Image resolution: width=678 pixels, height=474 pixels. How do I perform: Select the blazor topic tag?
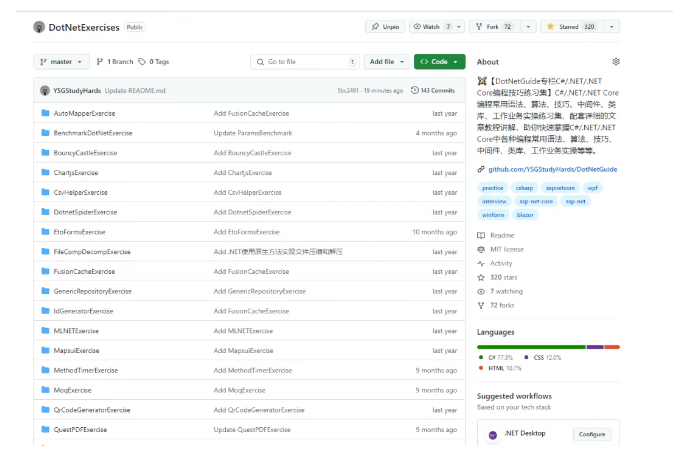tap(525, 215)
